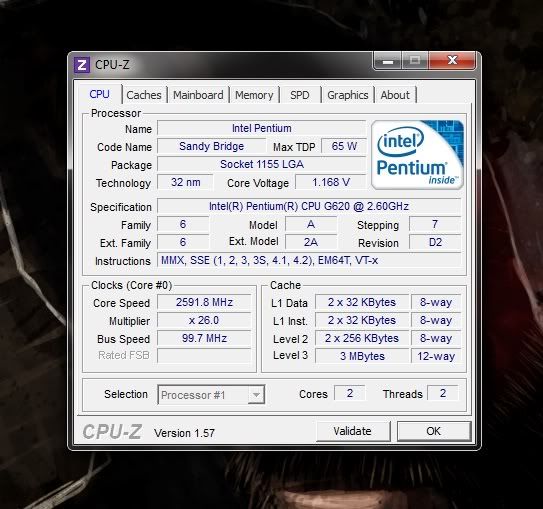Click the Ext. Model value 2A

pos(311,242)
